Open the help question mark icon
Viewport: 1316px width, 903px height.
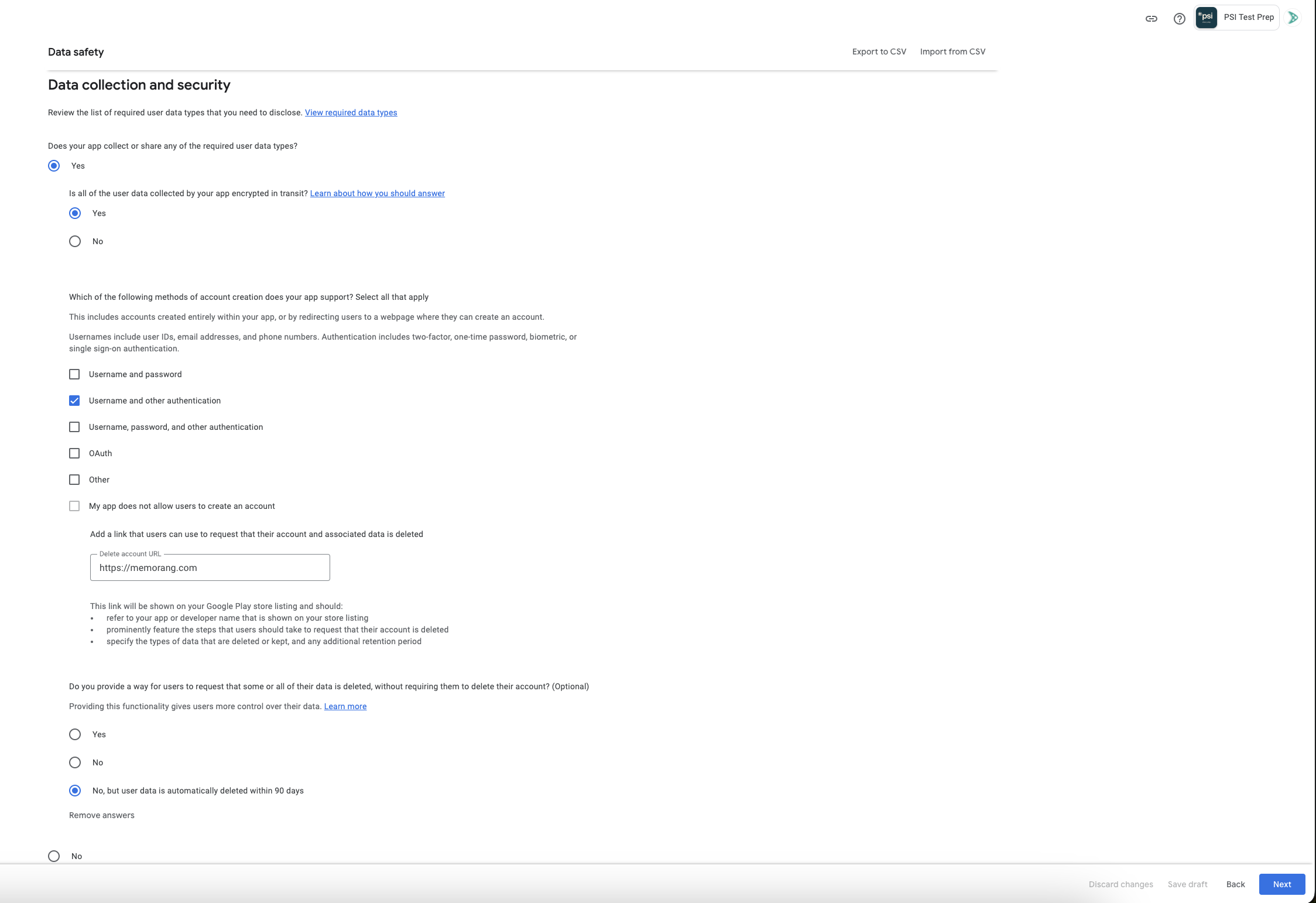coord(1179,19)
